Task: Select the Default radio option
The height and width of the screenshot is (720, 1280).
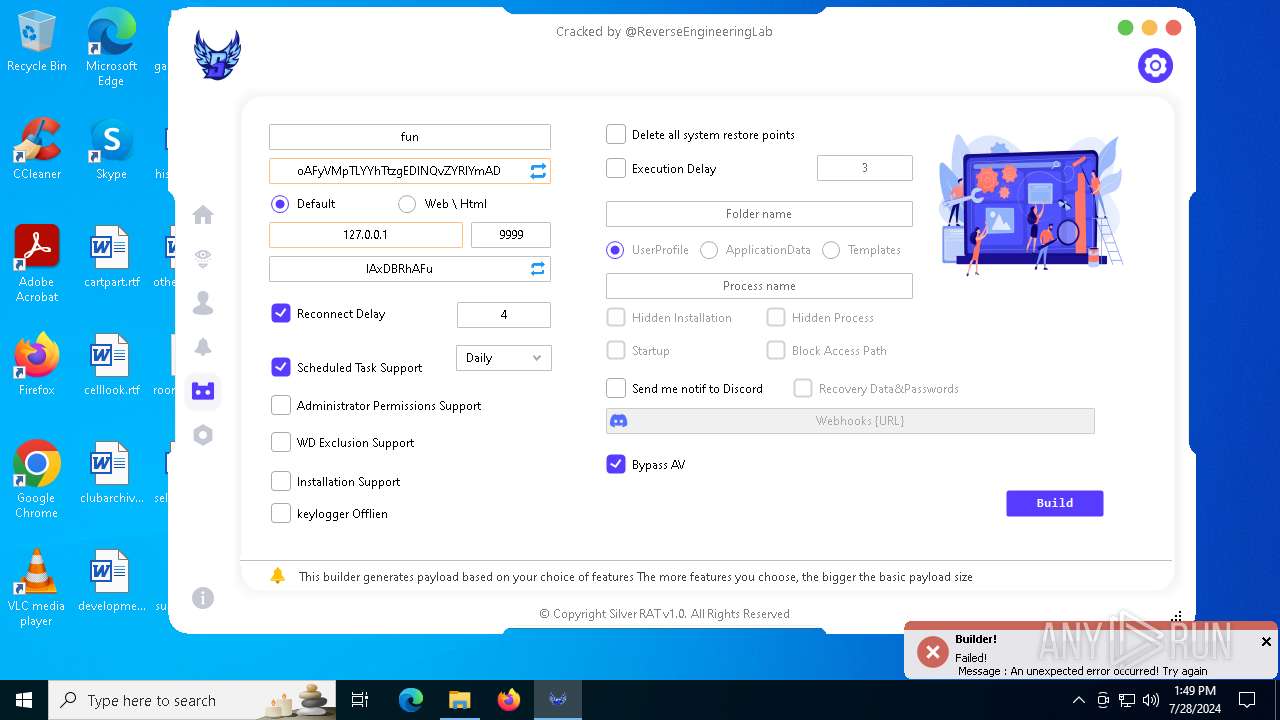Action: coord(280,204)
